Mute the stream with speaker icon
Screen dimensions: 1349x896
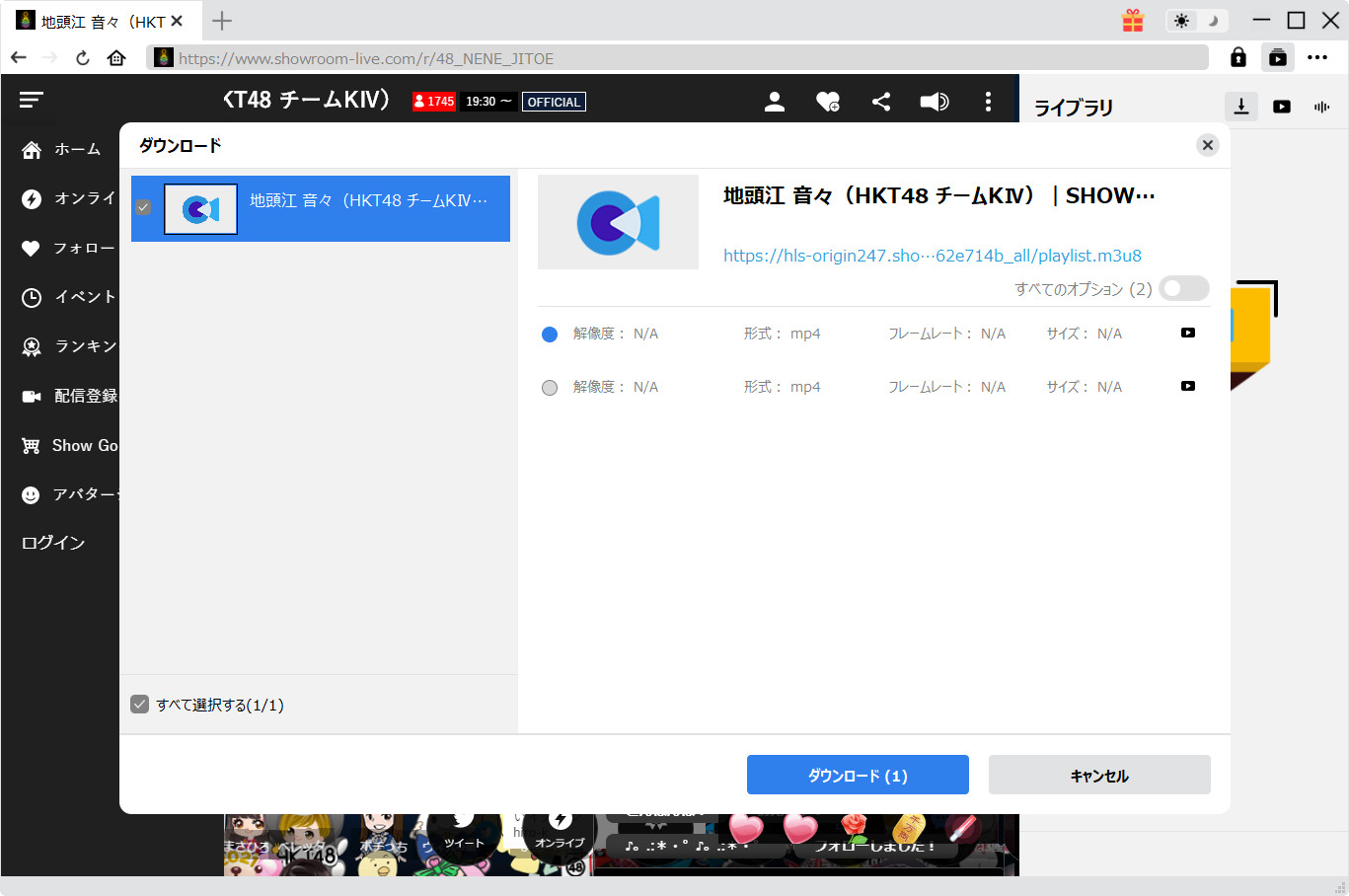(934, 102)
